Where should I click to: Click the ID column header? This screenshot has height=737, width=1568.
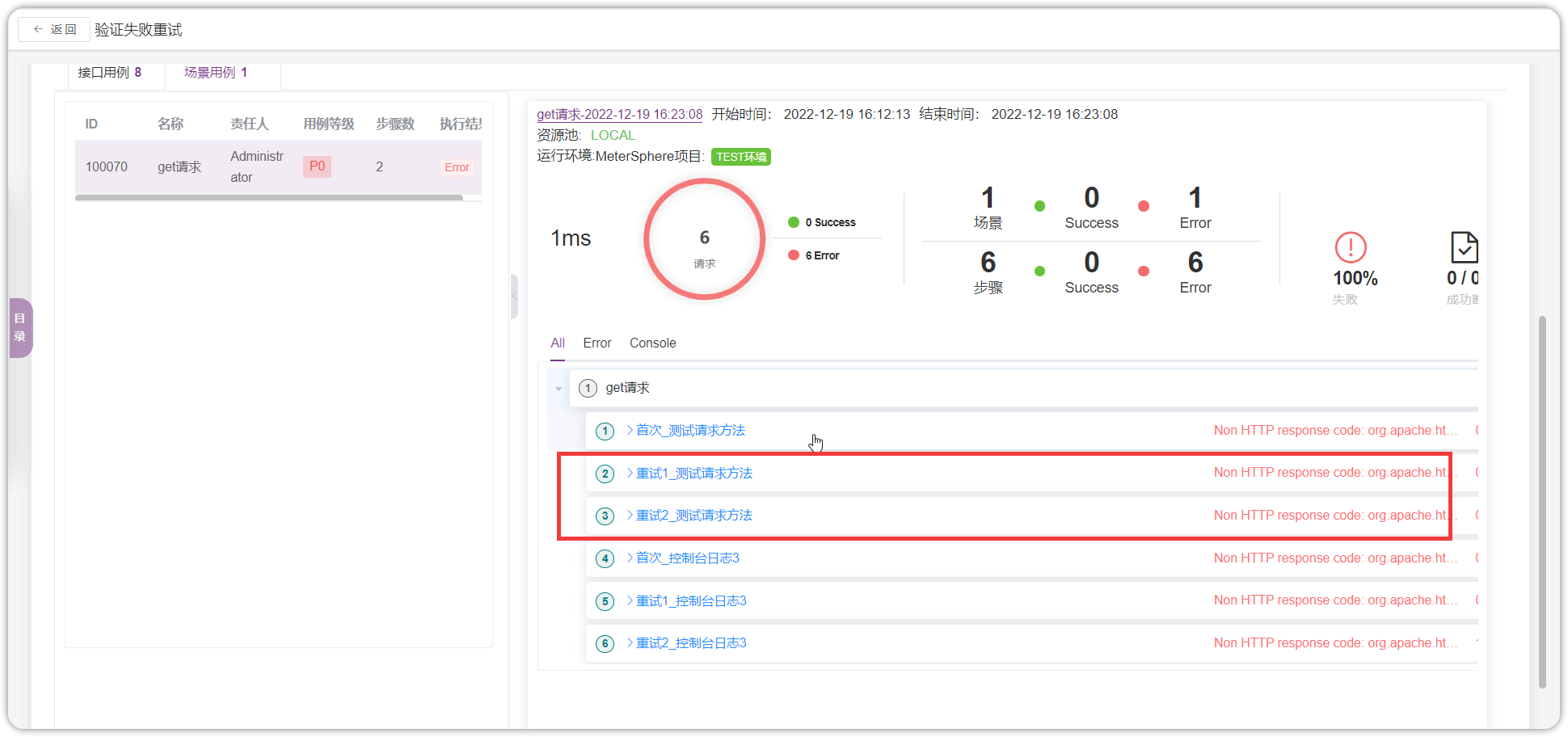tap(91, 124)
